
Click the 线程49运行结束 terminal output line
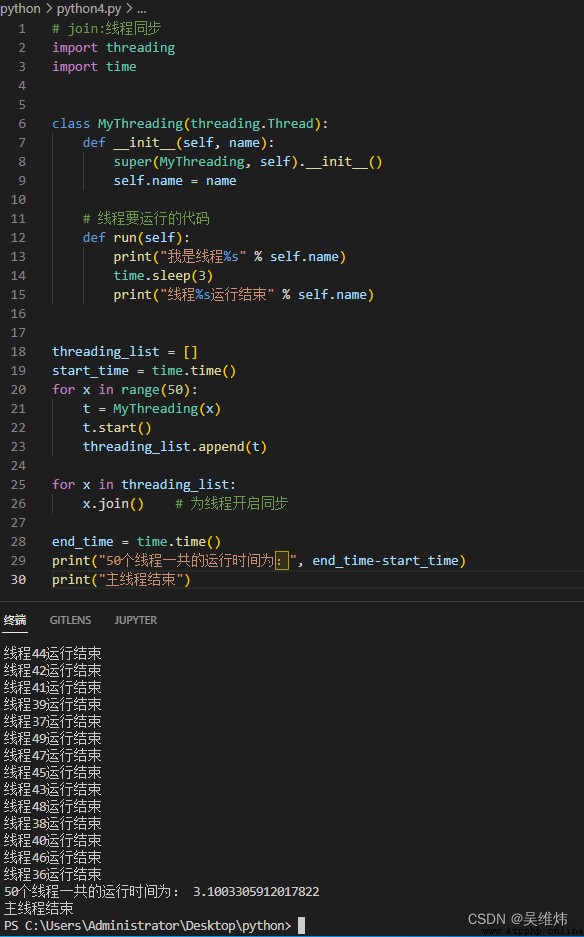[x=53, y=738]
